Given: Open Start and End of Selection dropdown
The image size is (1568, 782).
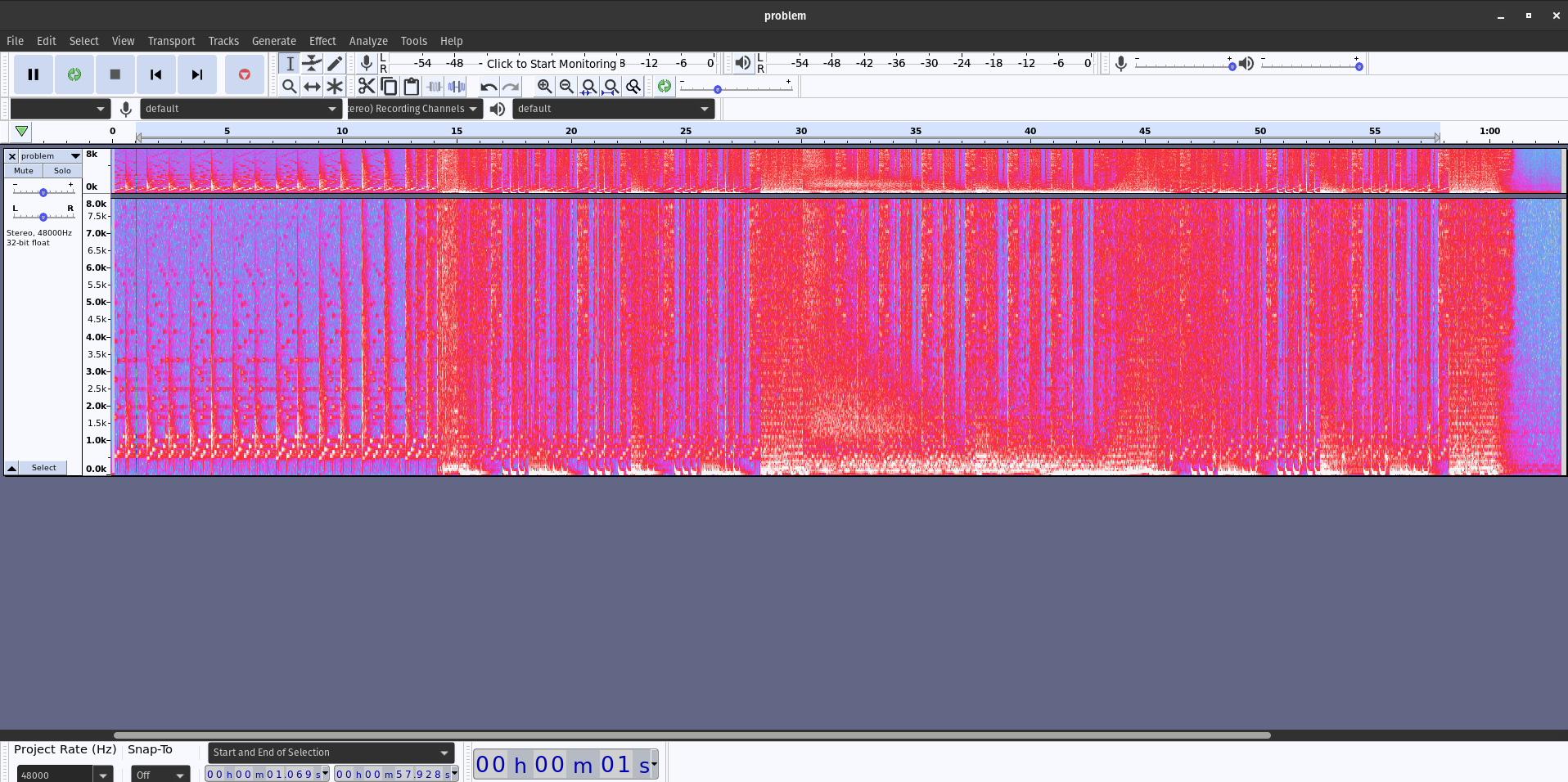Looking at the screenshot, I should [x=331, y=753].
